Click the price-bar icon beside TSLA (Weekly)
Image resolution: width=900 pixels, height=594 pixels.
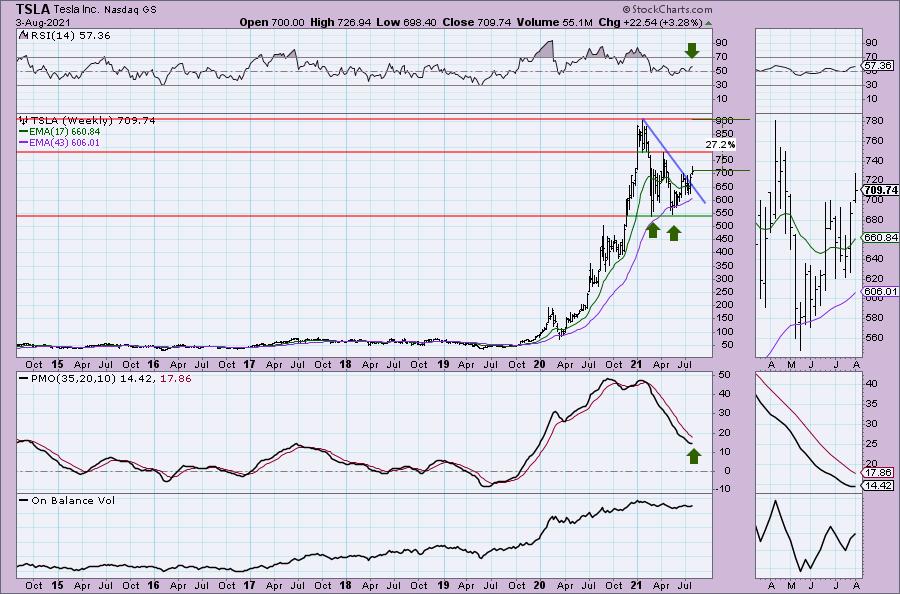click(24, 121)
